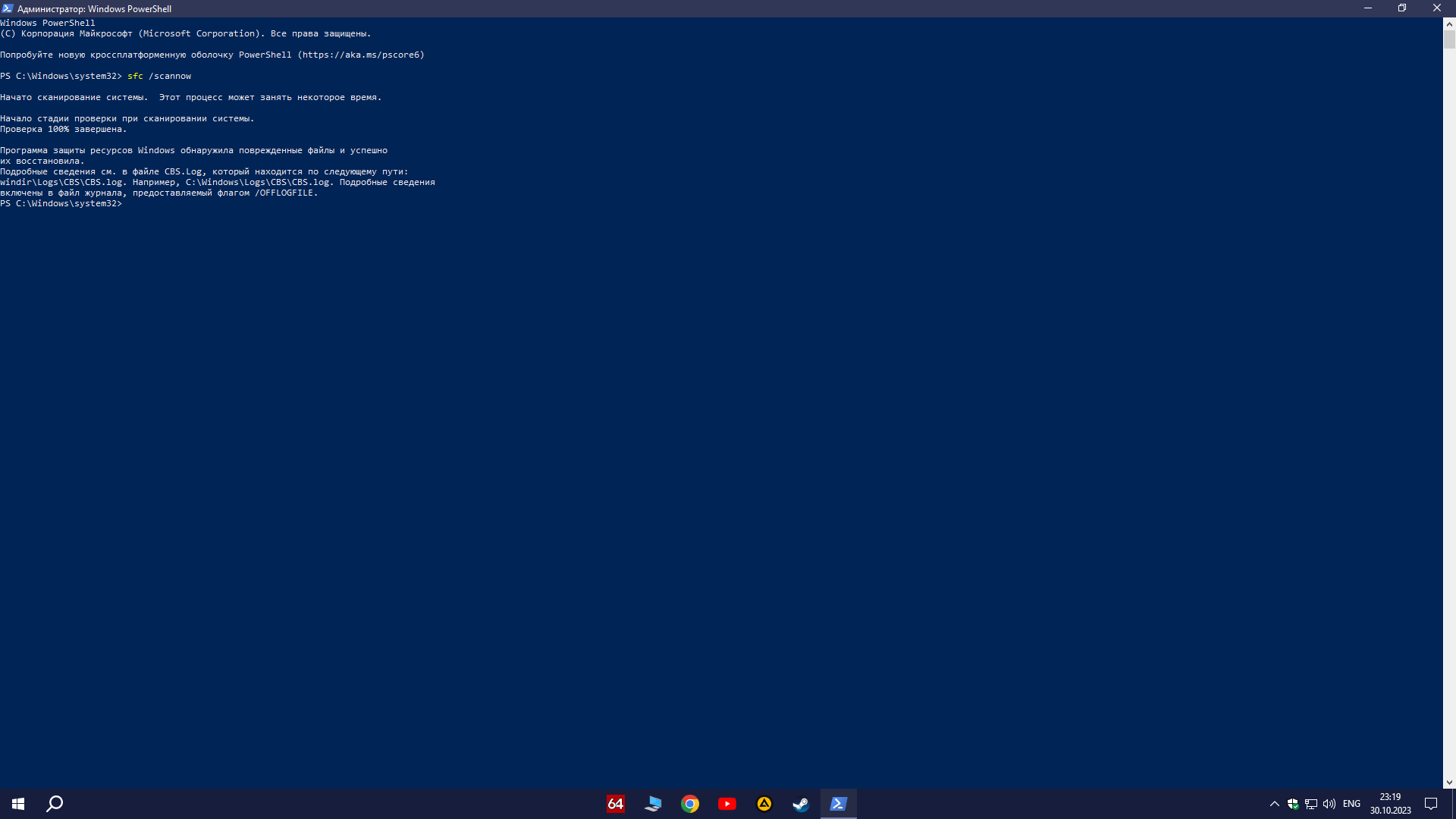Open the volume speaker tray icon
The width and height of the screenshot is (1456, 819).
1329,804
